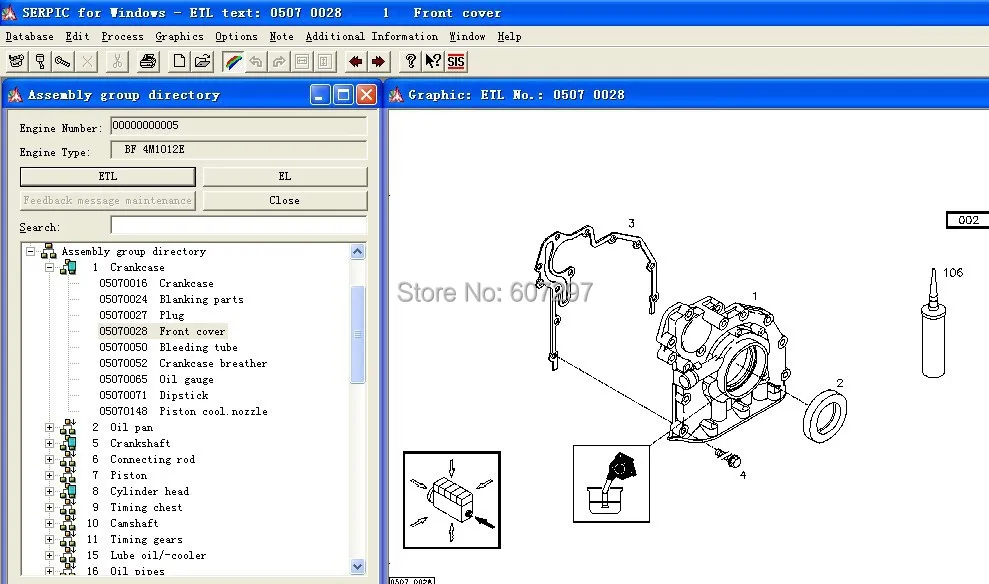
Task: Open the Additional Information menu
Action: pyautogui.click(x=372, y=37)
